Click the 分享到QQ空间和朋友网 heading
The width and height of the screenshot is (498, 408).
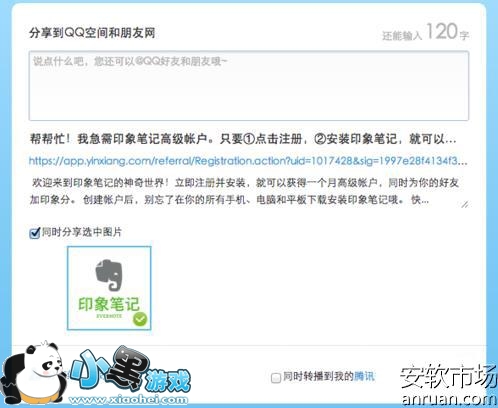[x=92, y=33]
